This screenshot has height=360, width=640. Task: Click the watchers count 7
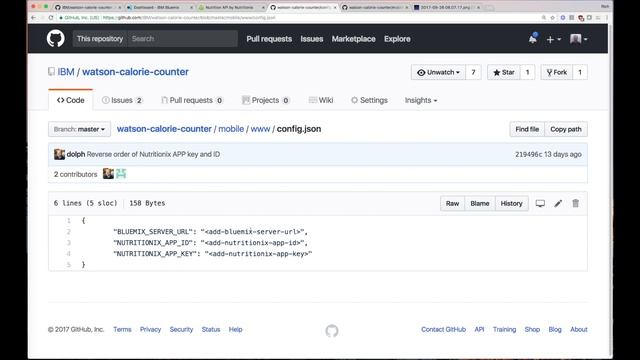[473, 72]
